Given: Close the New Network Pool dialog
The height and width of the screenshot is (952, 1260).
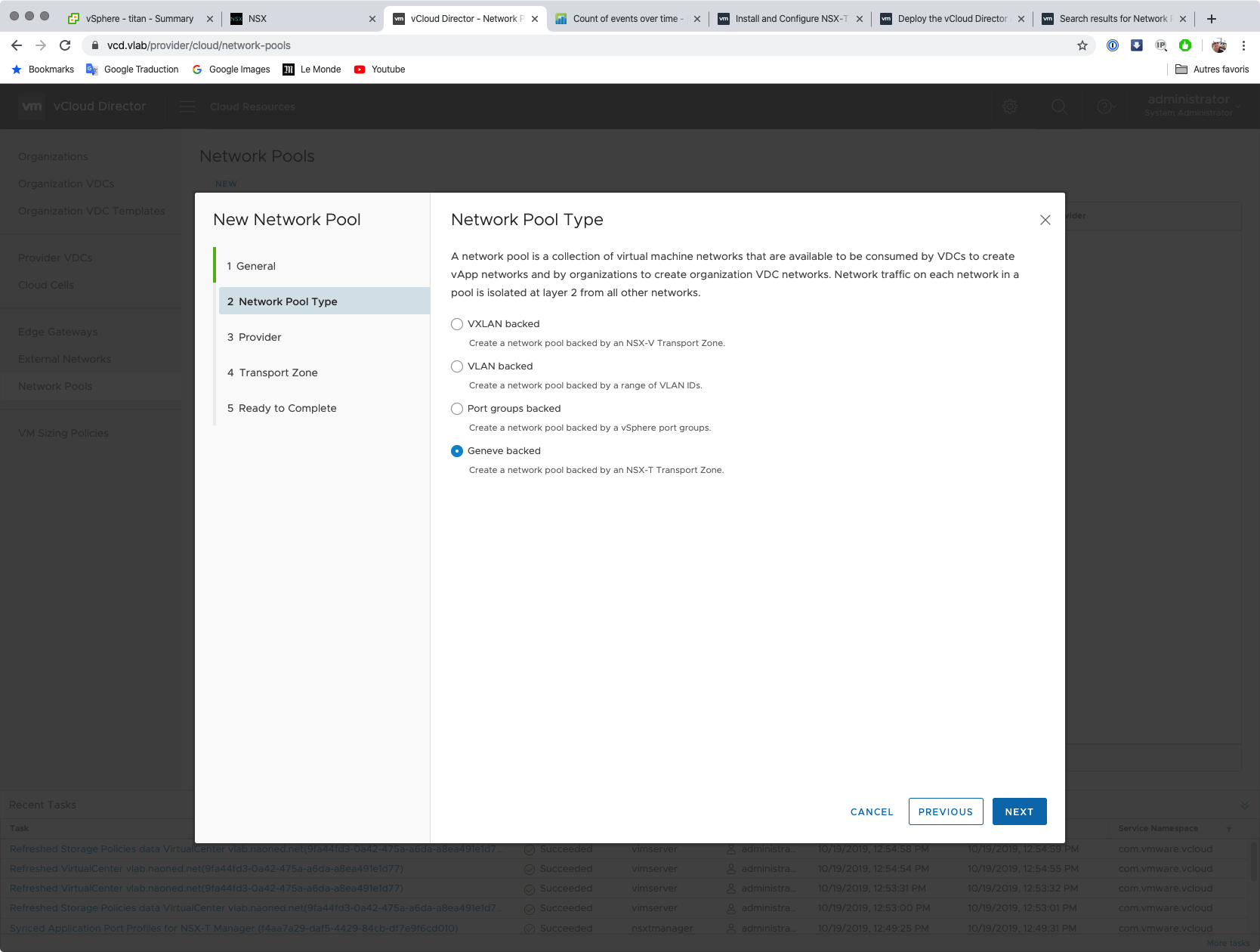Looking at the screenshot, I should [1045, 220].
